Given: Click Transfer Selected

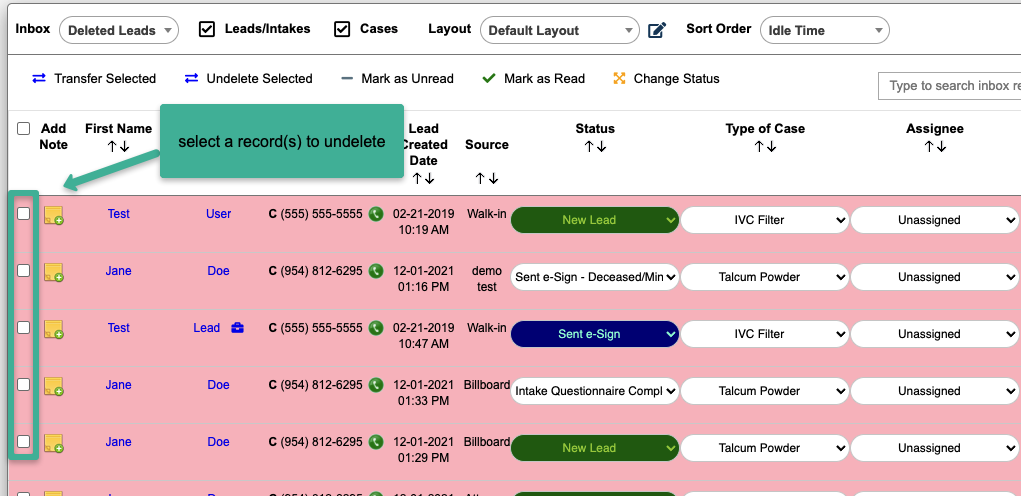Looking at the screenshot, I should point(94,79).
